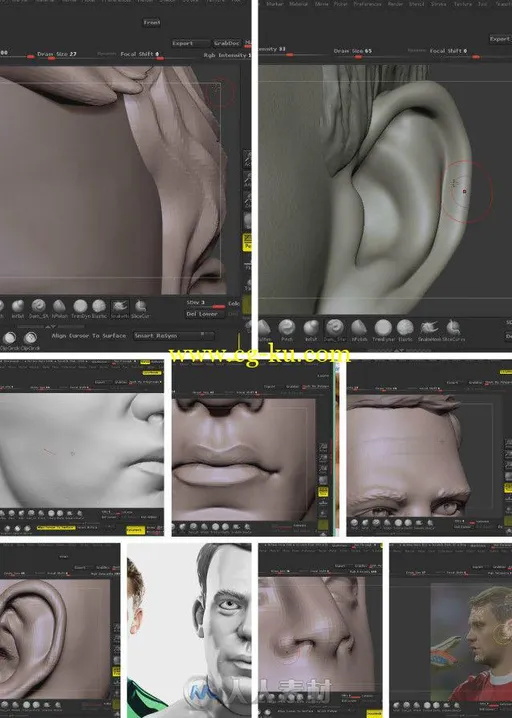512x718 pixels.
Task: Open the Marker menu
Action: click(275, 4)
